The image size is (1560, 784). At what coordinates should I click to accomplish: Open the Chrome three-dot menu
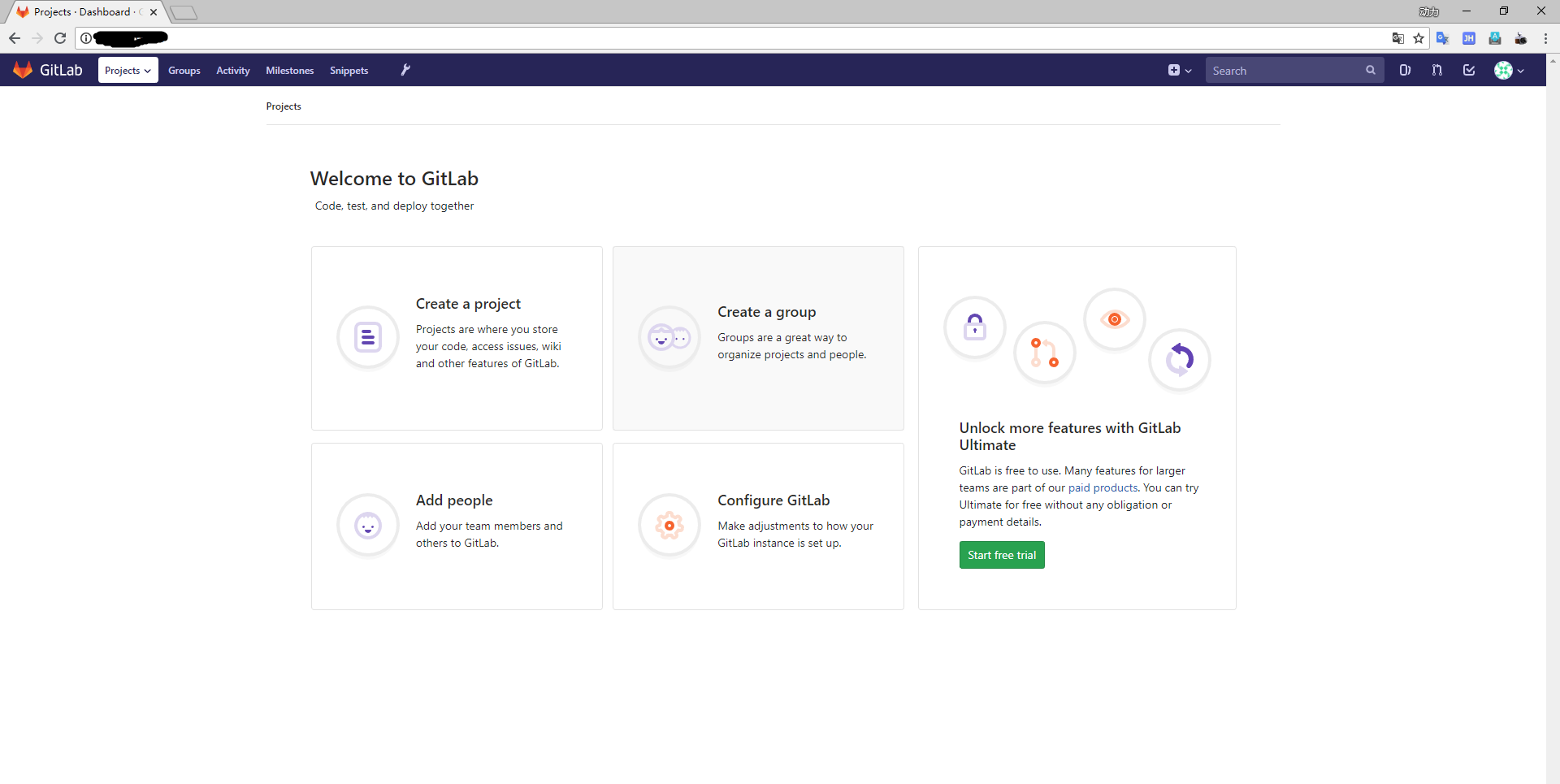click(x=1545, y=38)
